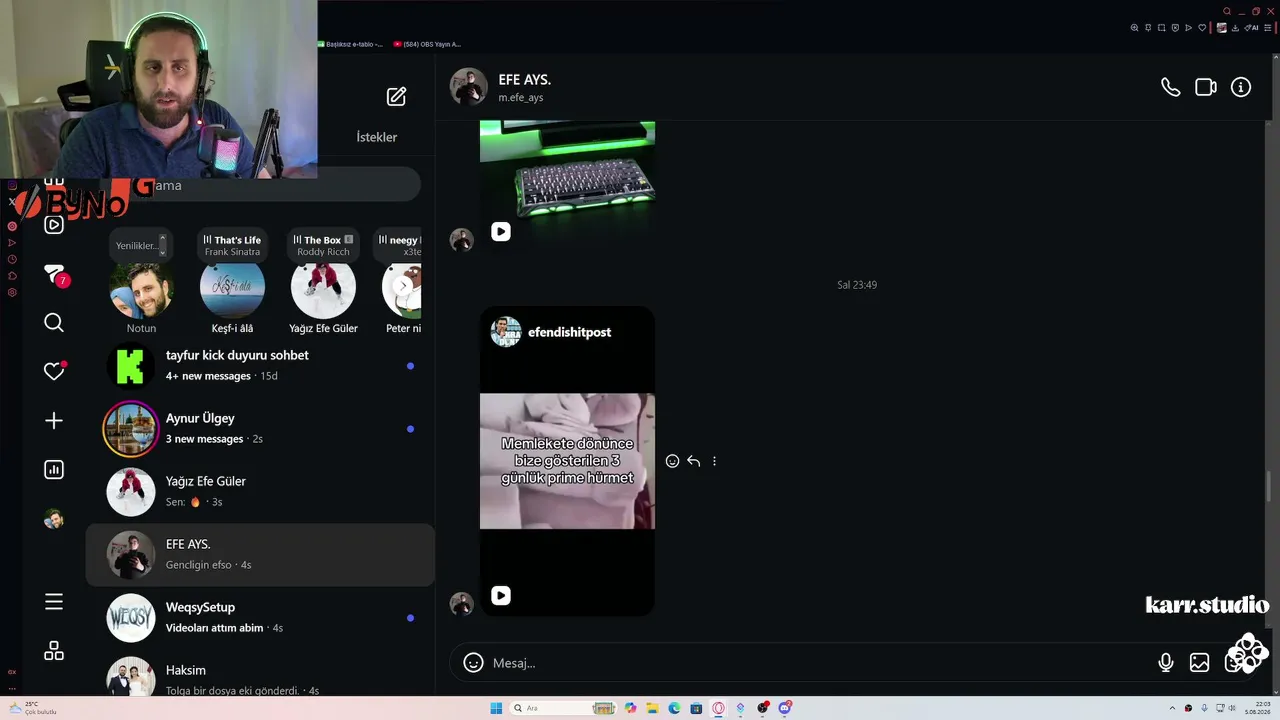Screen dimensions: 1280x720
Task: Open Yağız Efe Güler conversation
Action: (260, 492)
